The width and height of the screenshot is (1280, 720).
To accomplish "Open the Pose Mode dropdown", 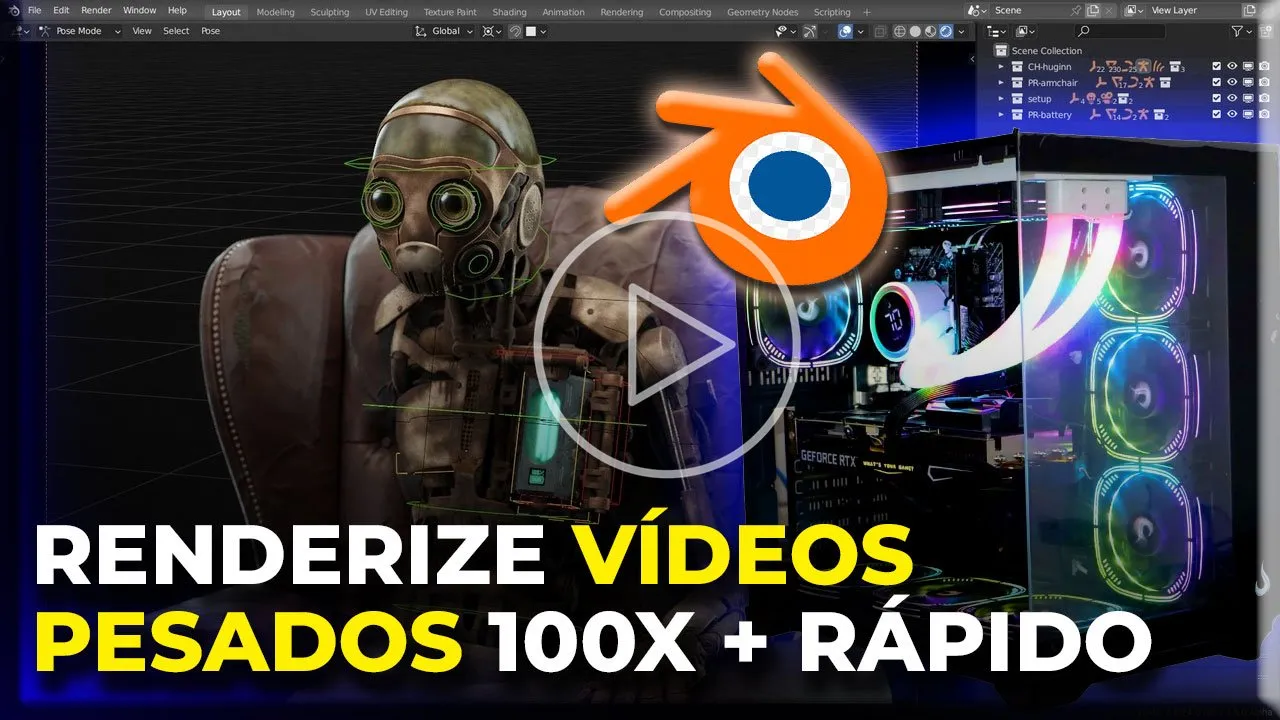I will tap(80, 31).
